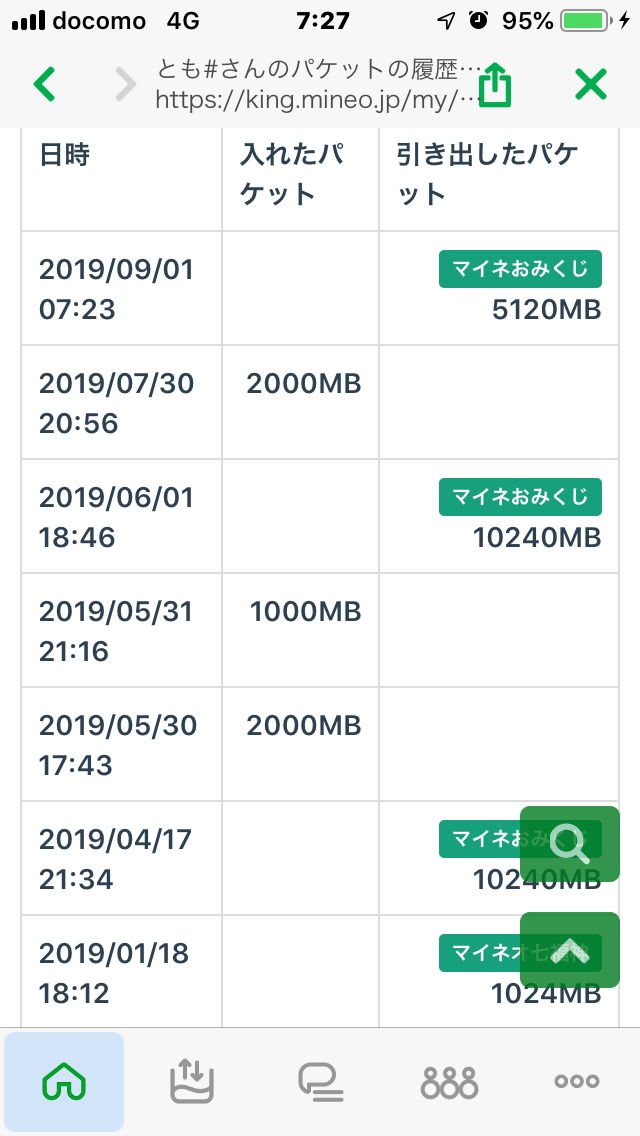Tap the green back arrow
The height and width of the screenshot is (1136, 640).
(45, 84)
